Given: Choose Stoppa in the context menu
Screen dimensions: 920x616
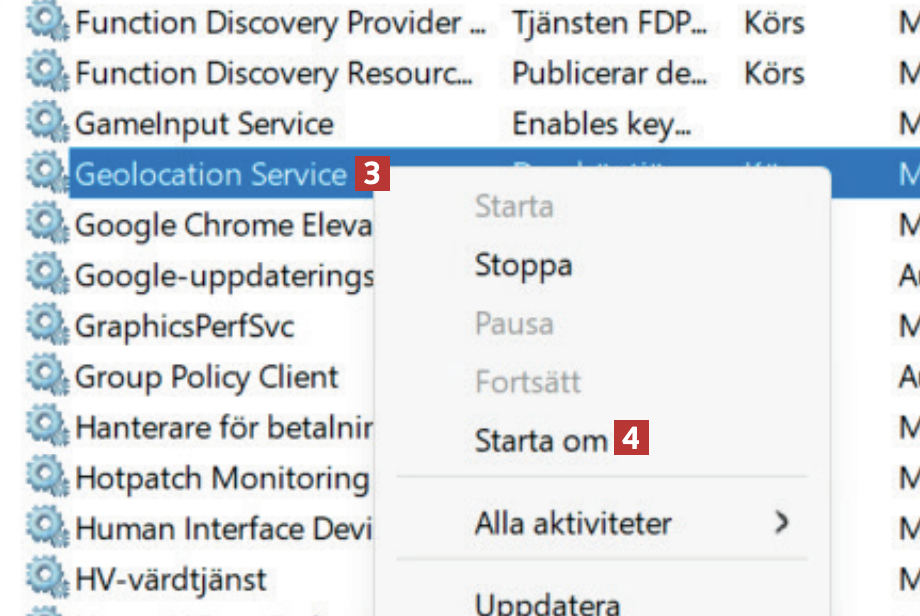Looking at the screenshot, I should tap(523, 265).
